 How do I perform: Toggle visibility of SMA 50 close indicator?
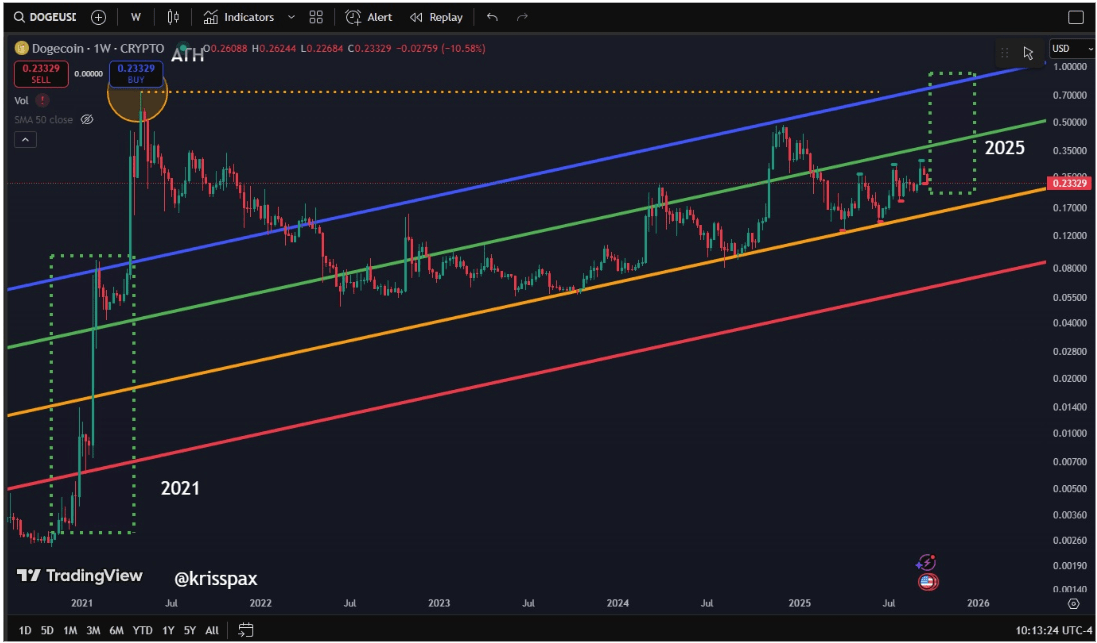point(87,119)
